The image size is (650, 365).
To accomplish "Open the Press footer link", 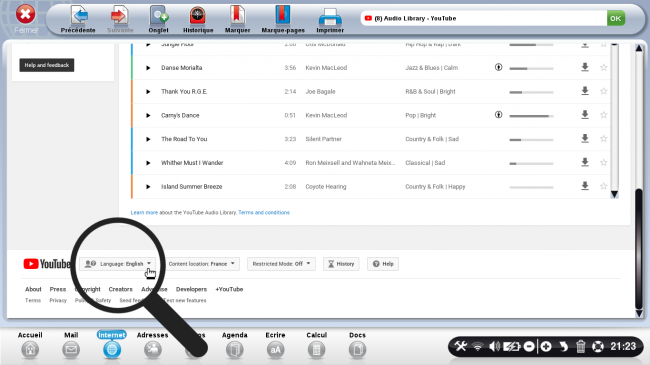I will (x=58, y=289).
